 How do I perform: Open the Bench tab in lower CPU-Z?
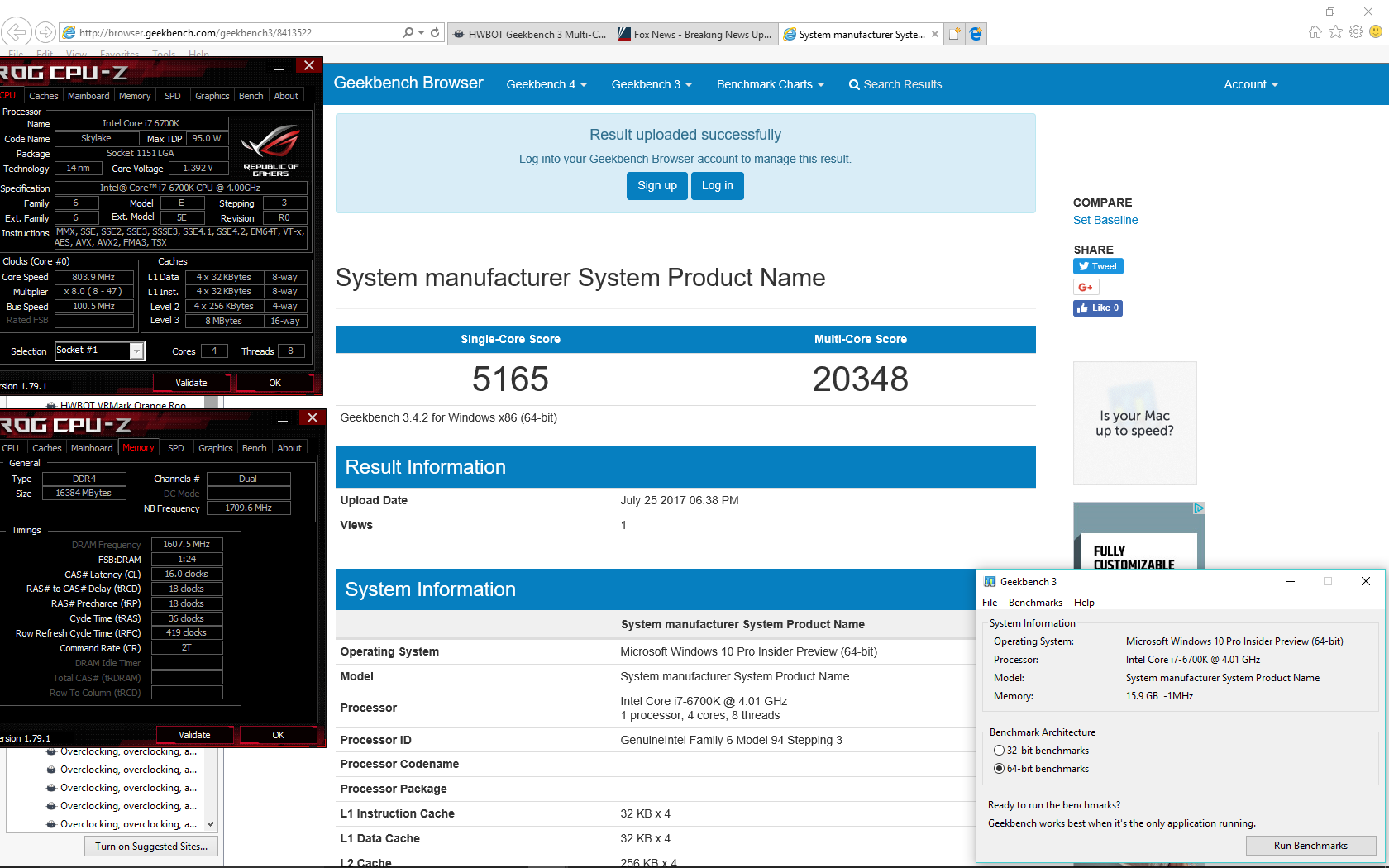point(255,448)
